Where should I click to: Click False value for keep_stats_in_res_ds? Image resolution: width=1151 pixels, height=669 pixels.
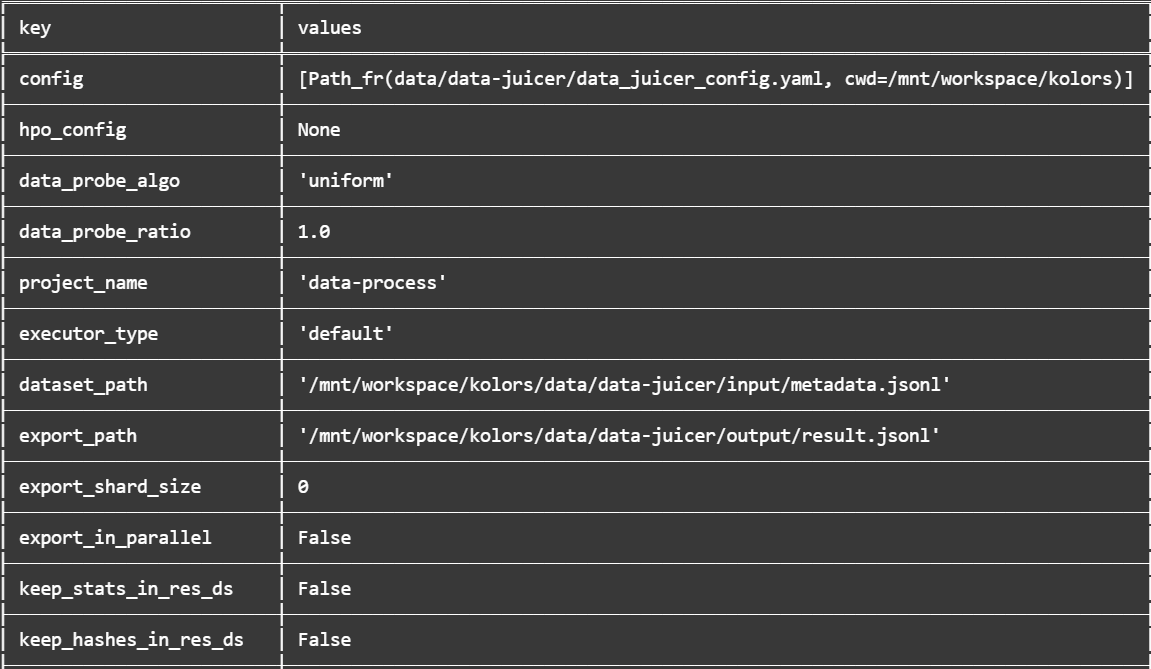tap(324, 589)
